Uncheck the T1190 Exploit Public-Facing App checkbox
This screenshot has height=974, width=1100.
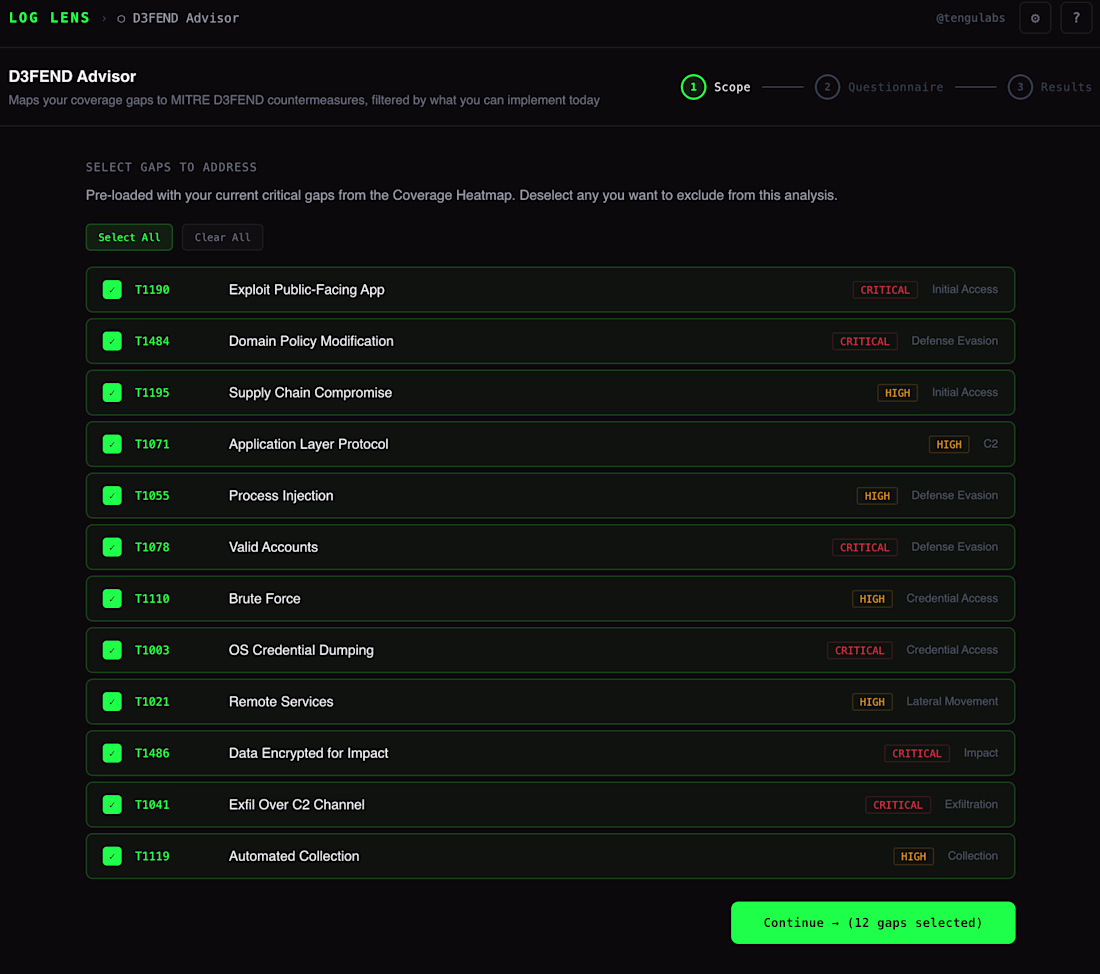point(112,290)
